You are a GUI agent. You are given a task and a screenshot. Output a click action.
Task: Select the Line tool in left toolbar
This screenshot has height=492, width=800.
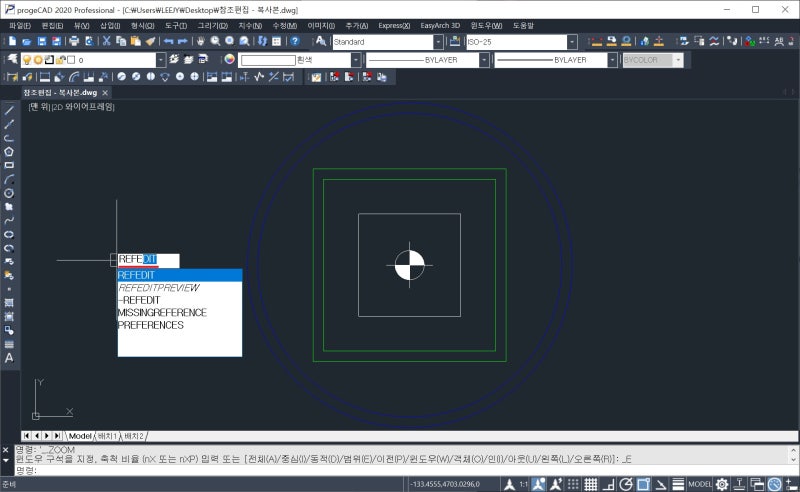[9, 110]
